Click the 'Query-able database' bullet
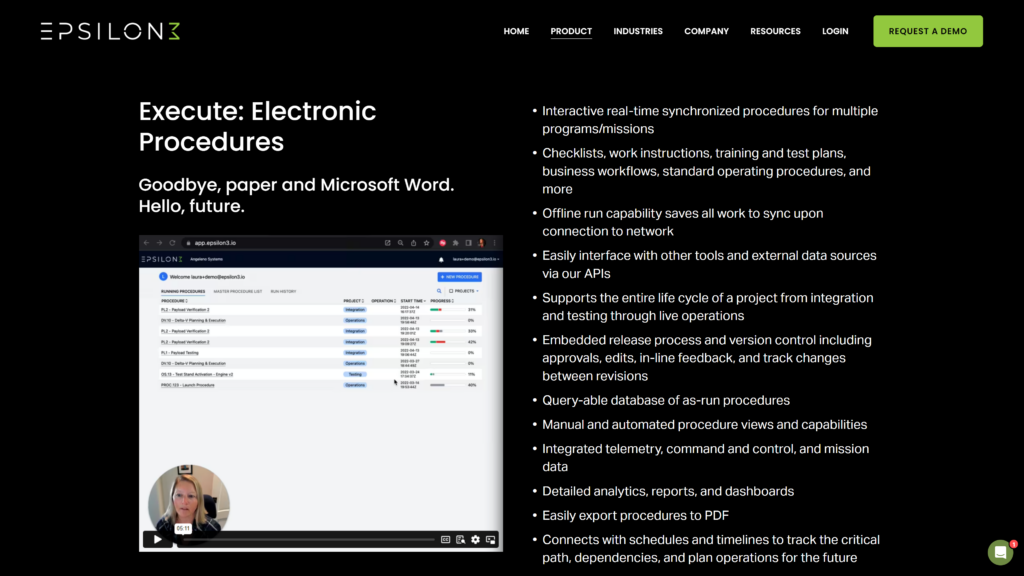The image size is (1024, 576). click(665, 400)
